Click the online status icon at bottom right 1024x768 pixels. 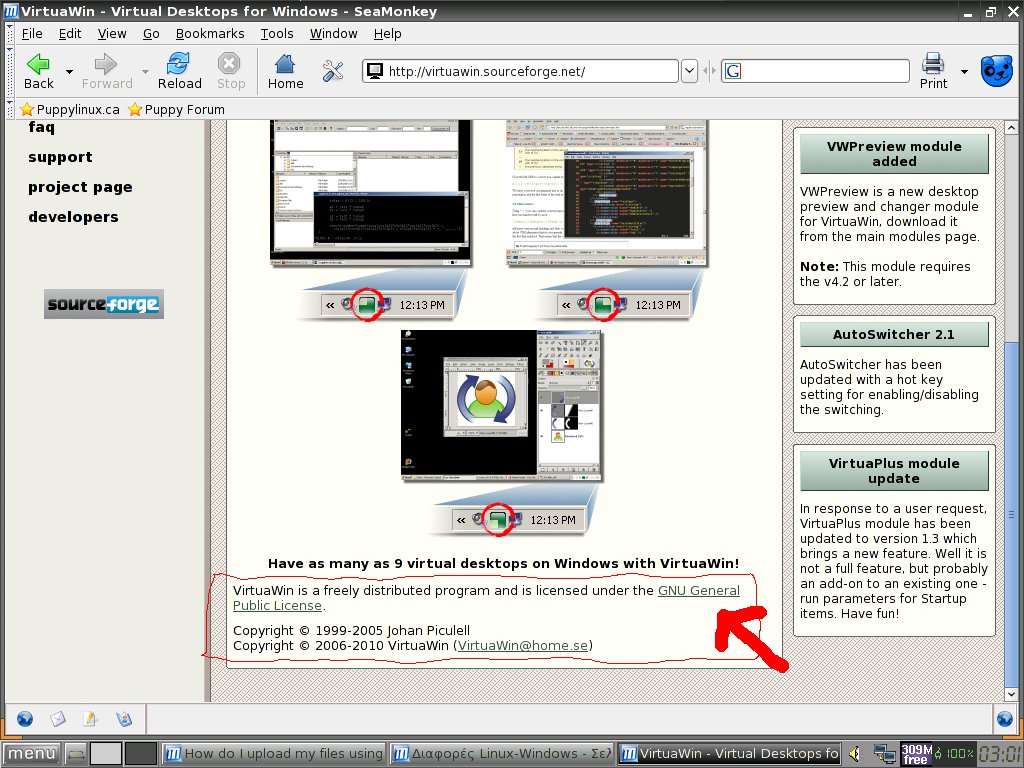pos(1005,719)
